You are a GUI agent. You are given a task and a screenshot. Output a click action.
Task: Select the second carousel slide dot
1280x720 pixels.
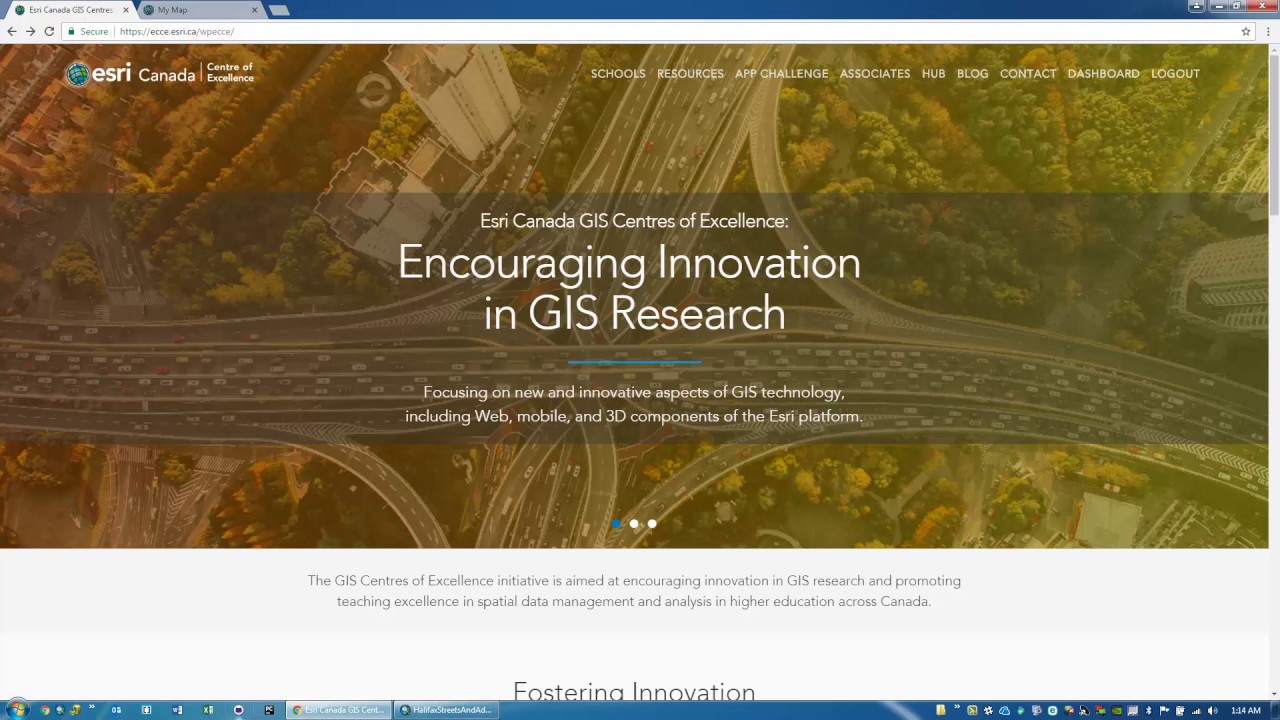[634, 524]
